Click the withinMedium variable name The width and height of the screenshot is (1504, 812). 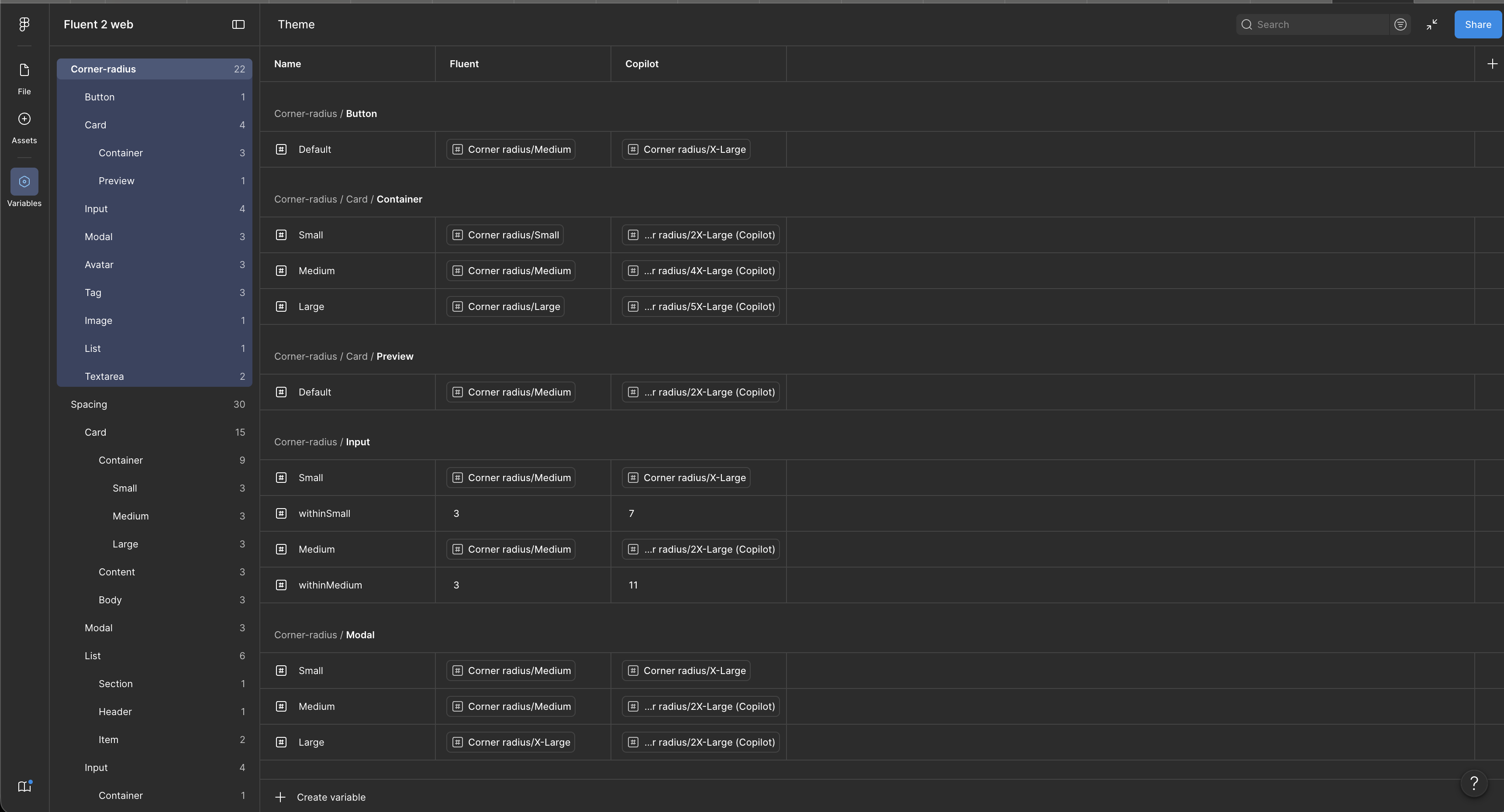(x=330, y=585)
